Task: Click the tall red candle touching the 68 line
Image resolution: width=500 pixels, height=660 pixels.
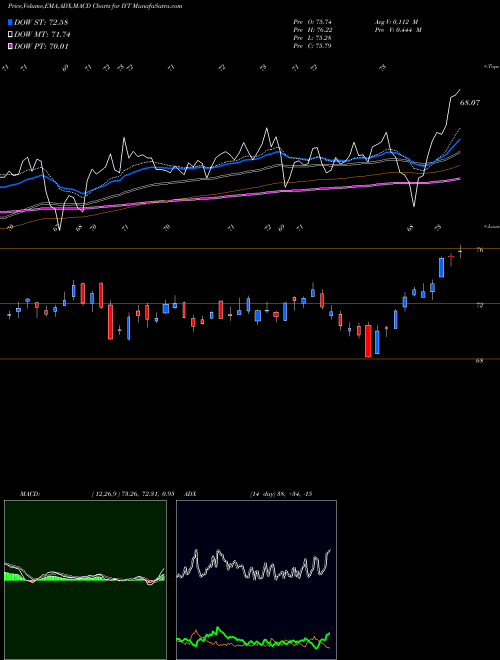Action: [368, 341]
